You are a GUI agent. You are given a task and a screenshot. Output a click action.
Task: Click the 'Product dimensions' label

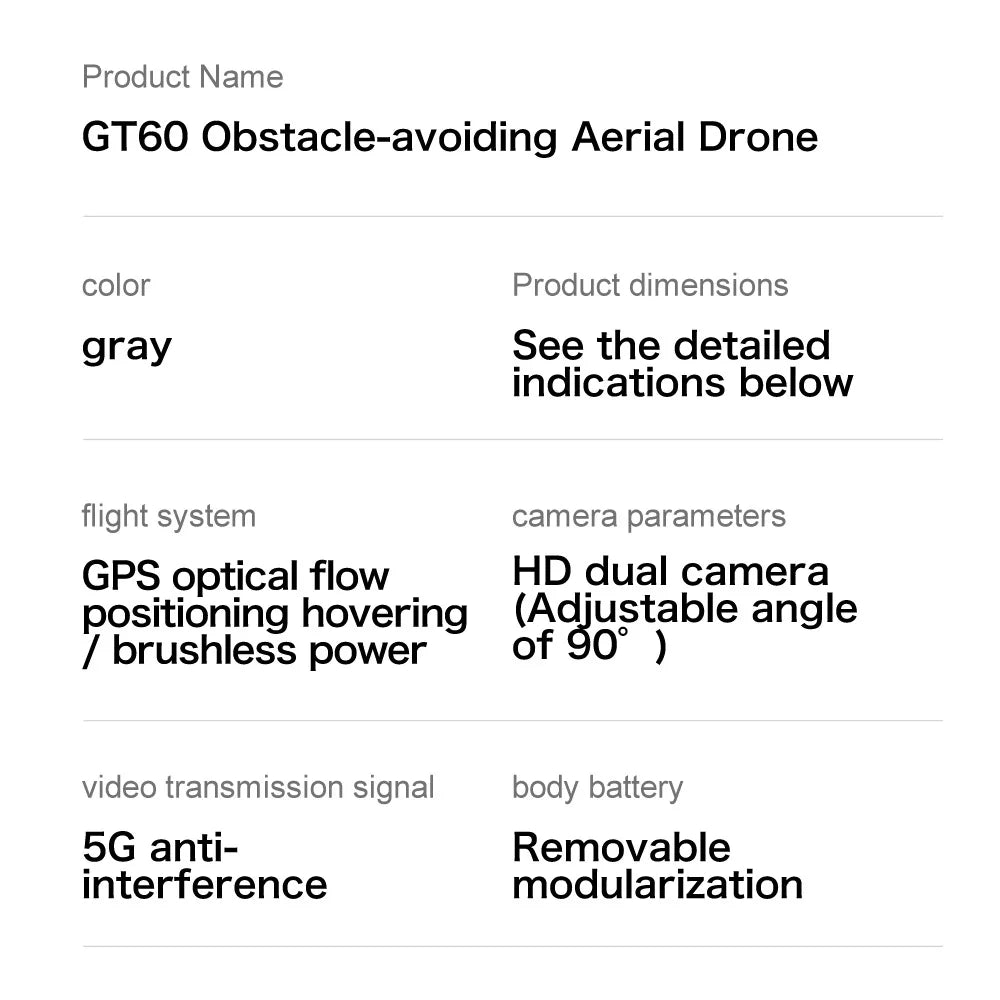650,285
